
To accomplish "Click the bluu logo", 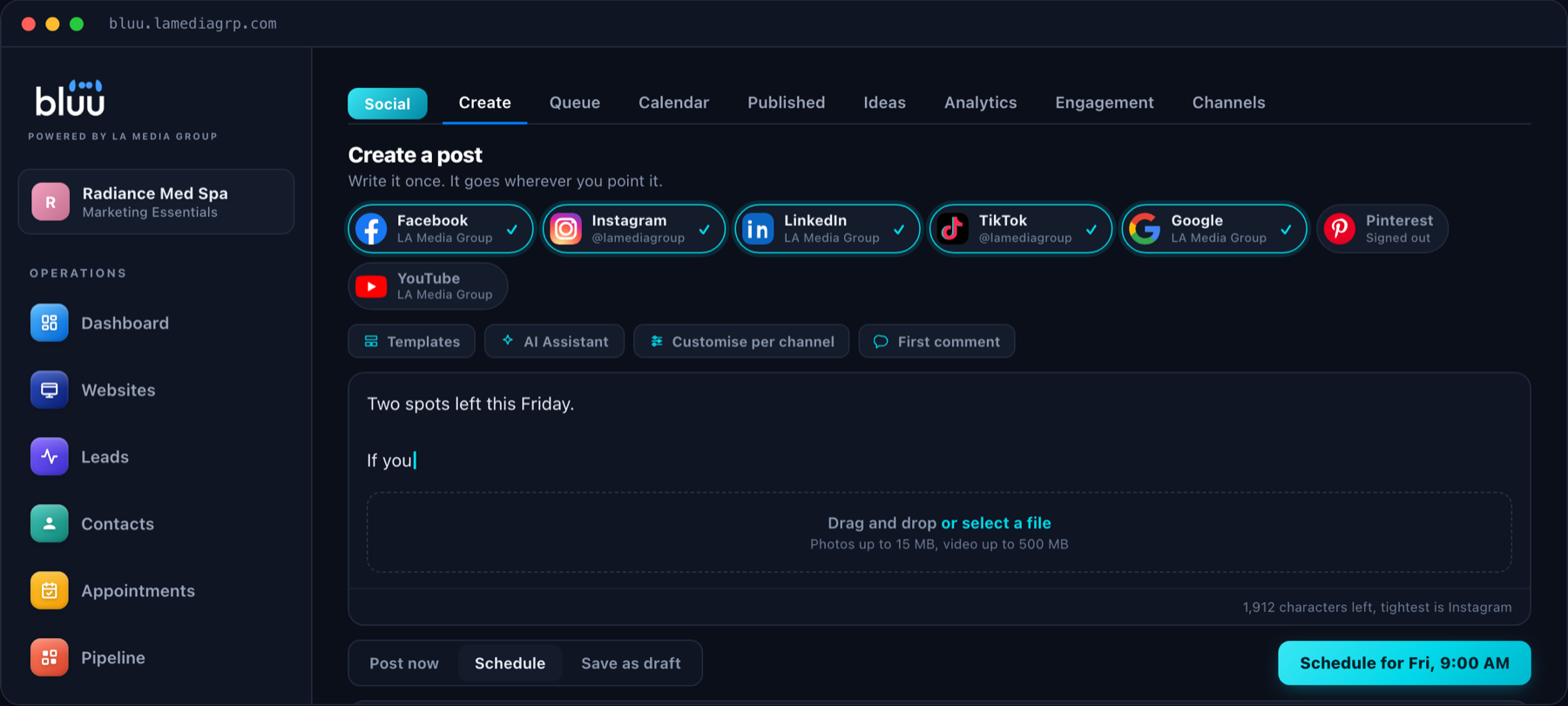I will point(70,98).
